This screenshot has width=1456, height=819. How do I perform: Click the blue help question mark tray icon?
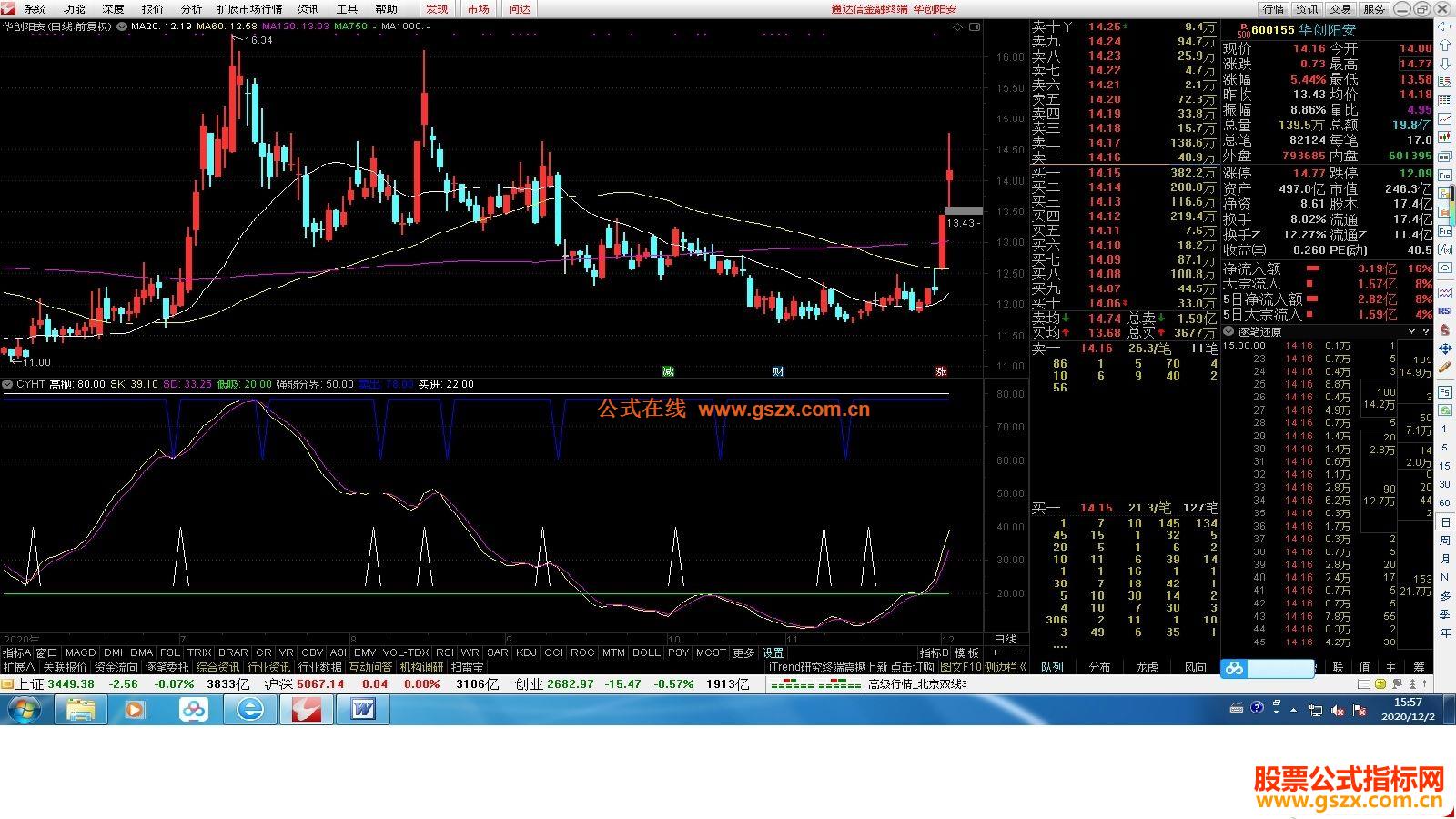pos(1257,707)
